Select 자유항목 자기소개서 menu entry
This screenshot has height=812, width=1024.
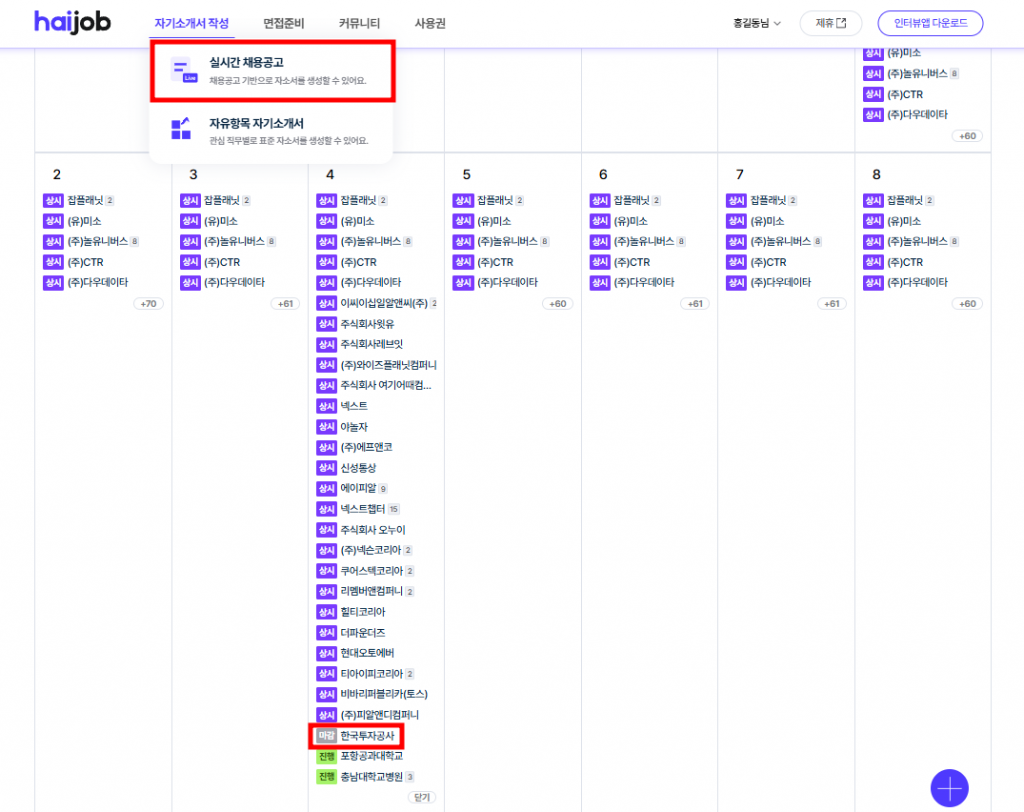pos(273,131)
